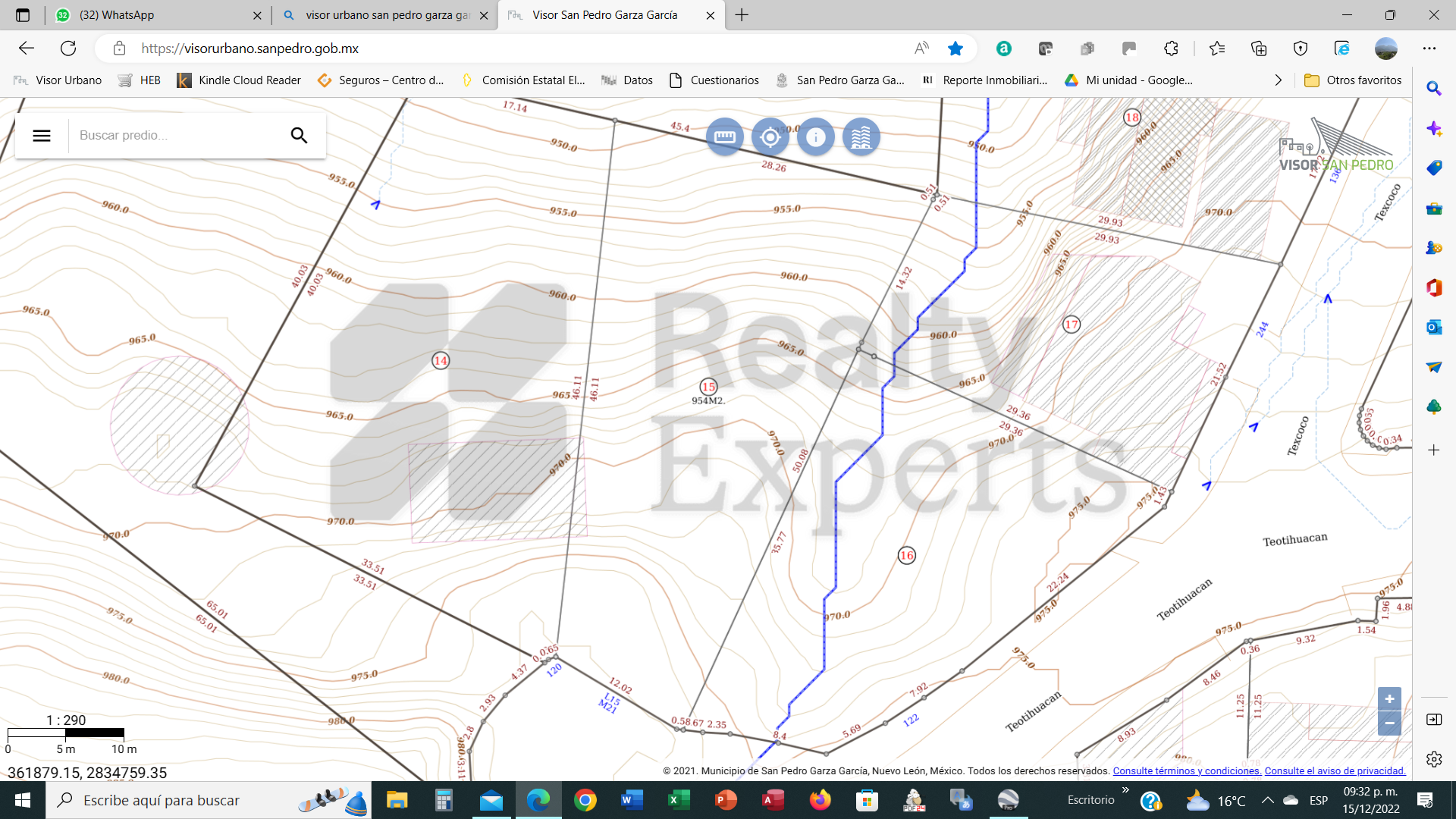Viewport: 1456px width, 819px height.
Task: Add a sidebar app with plus
Action: 1434,450
